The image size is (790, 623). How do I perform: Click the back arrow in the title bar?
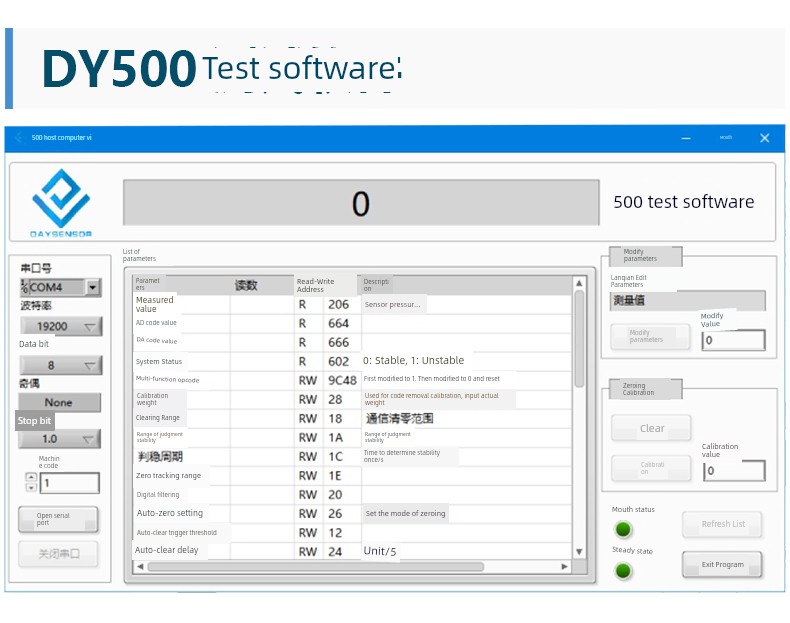pos(19,137)
